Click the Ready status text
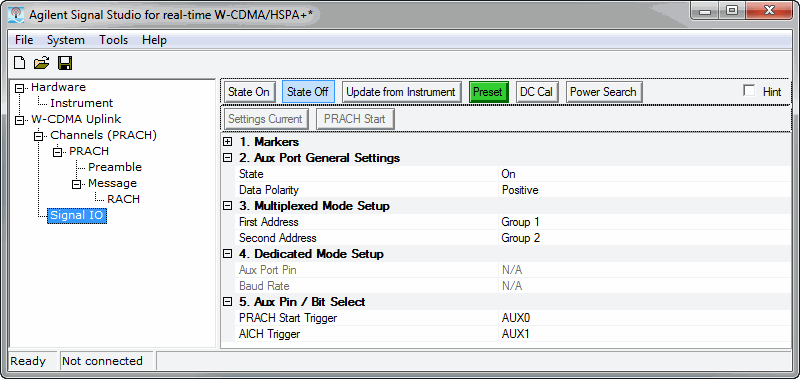The width and height of the screenshot is (800, 379). [x=28, y=361]
